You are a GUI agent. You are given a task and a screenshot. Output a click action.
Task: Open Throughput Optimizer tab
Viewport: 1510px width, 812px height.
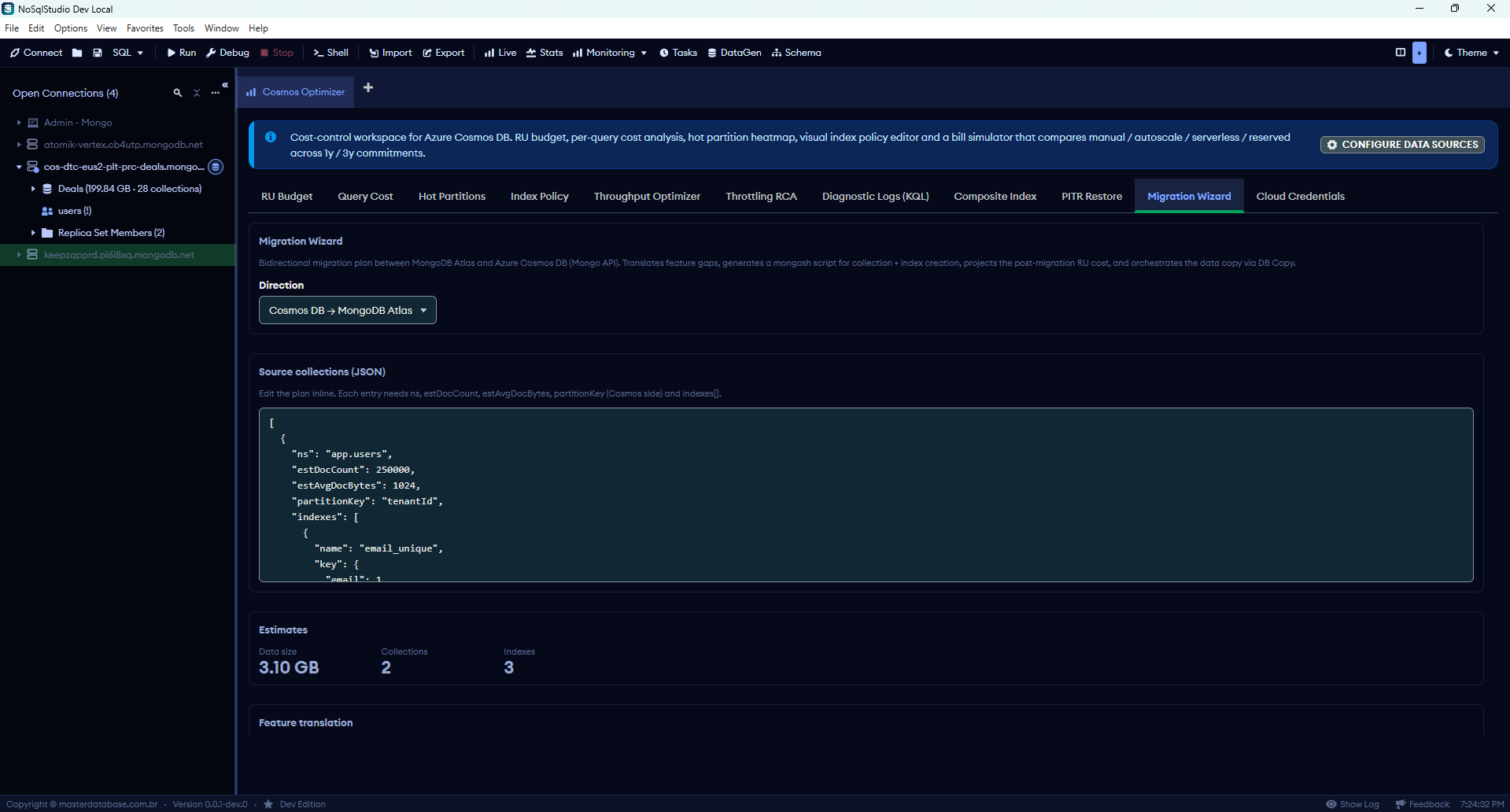click(x=647, y=197)
